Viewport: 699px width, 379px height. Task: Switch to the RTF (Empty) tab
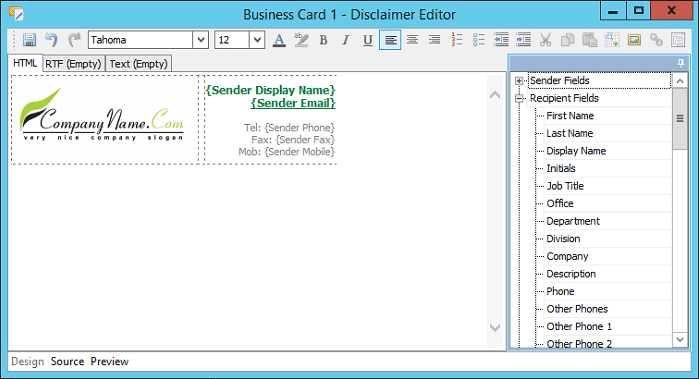(73, 64)
